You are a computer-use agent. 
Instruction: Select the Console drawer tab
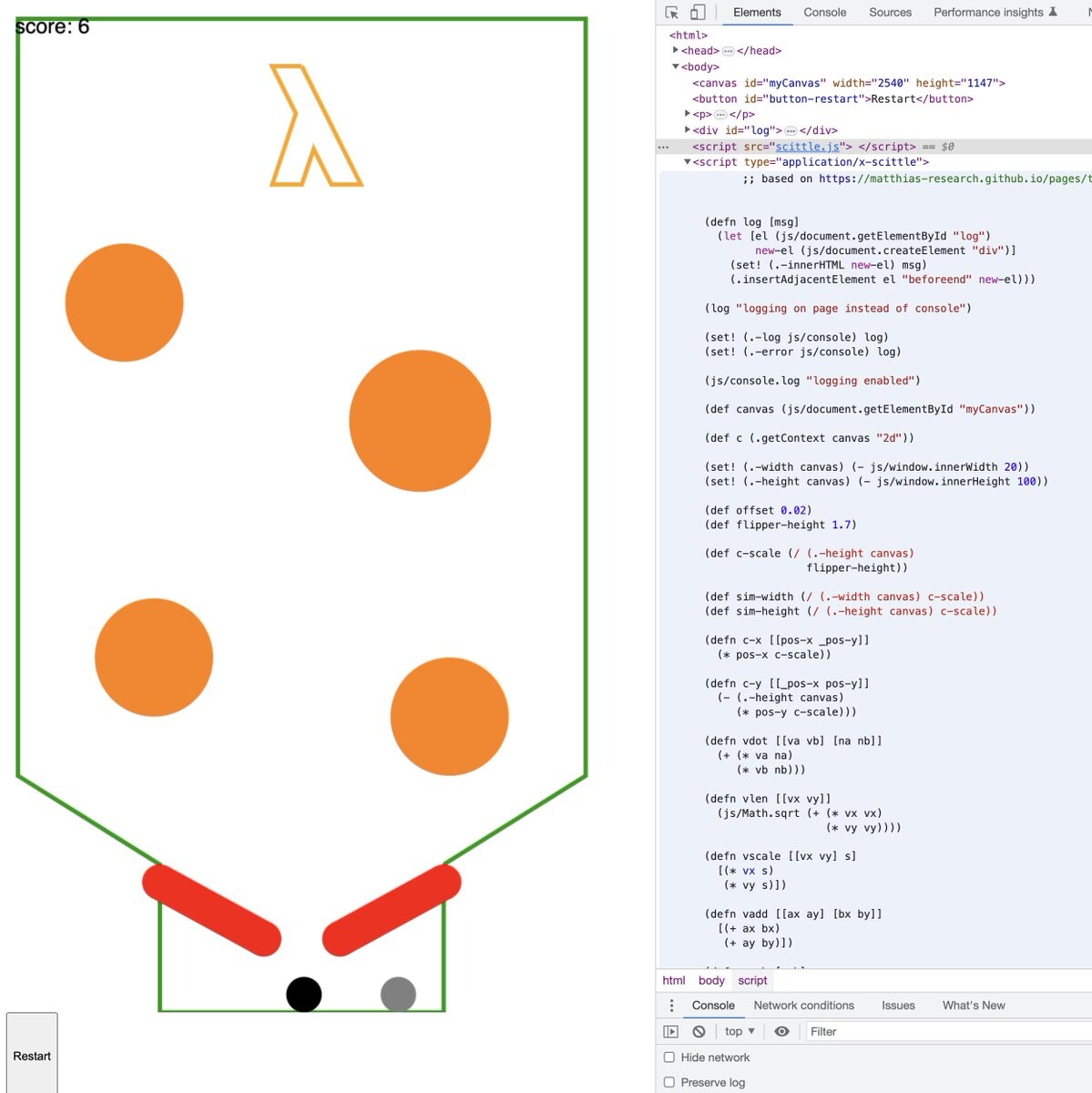point(713,1006)
